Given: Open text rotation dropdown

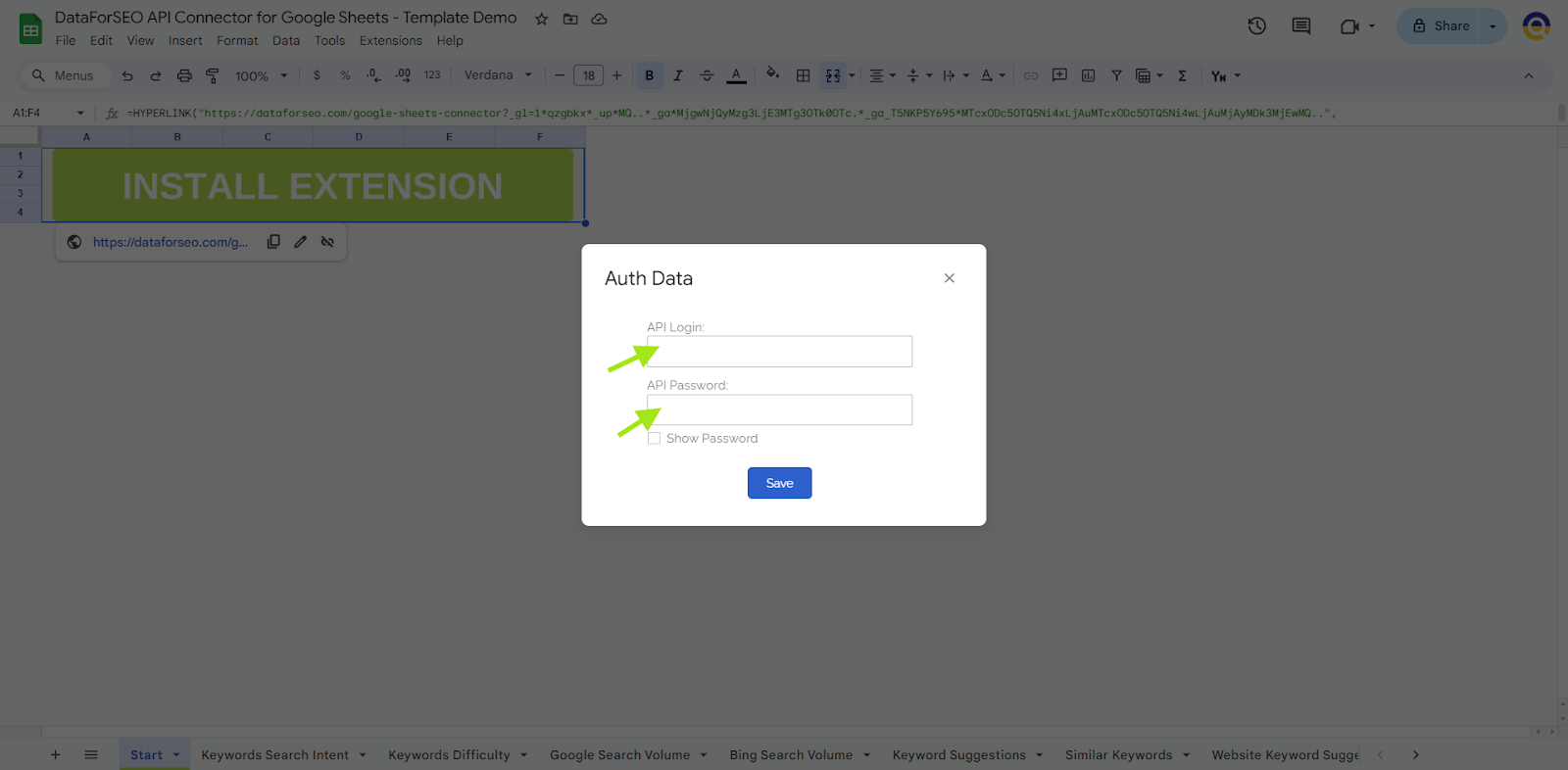Looking at the screenshot, I should [993, 75].
